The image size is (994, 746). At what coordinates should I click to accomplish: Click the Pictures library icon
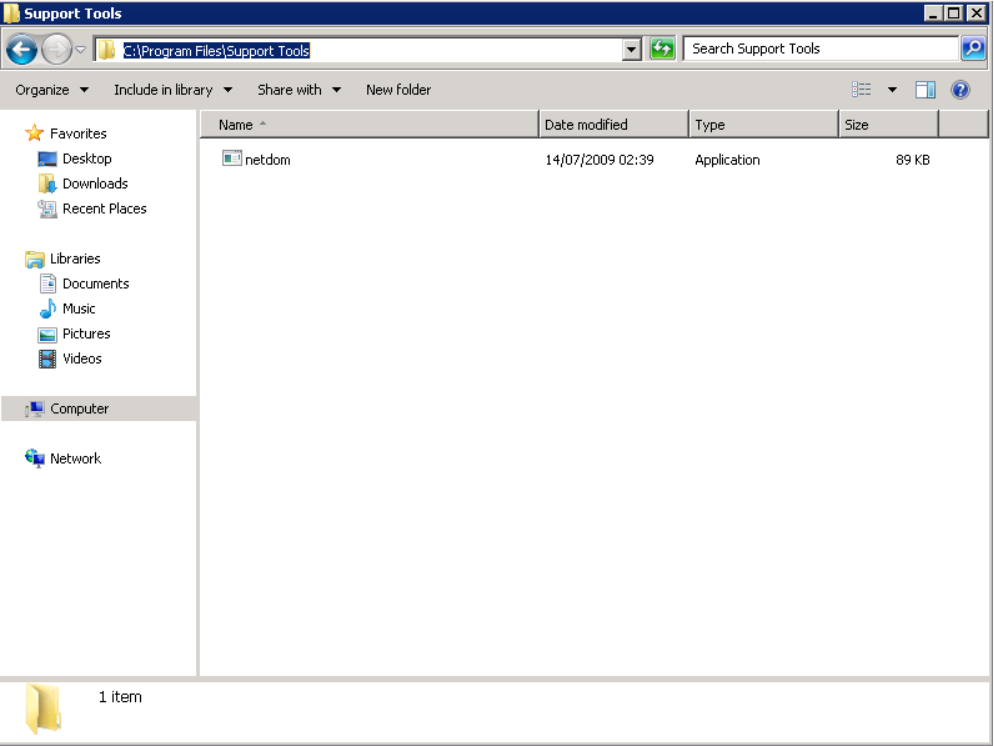click(x=47, y=334)
